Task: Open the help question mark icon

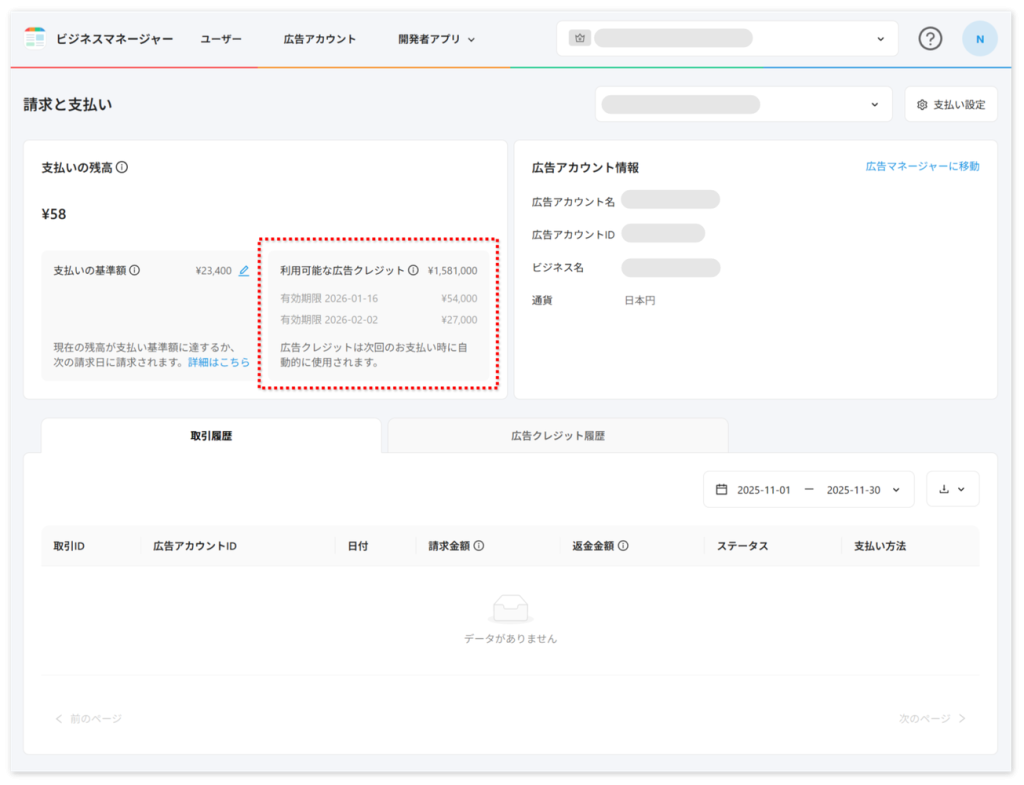Action: coord(930,39)
